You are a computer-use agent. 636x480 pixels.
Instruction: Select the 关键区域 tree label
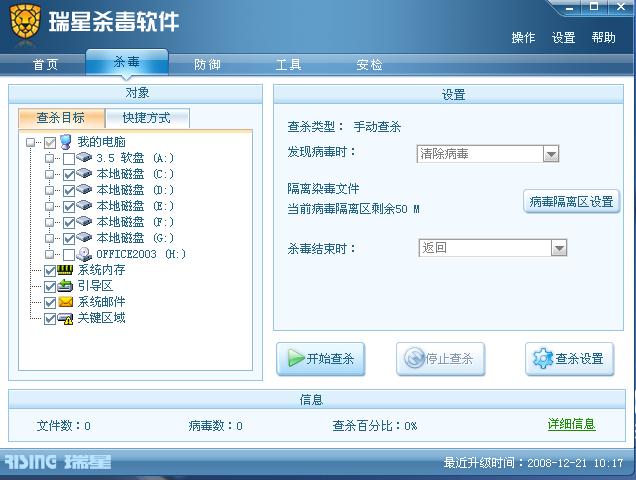pyautogui.click(x=101, y=318)
